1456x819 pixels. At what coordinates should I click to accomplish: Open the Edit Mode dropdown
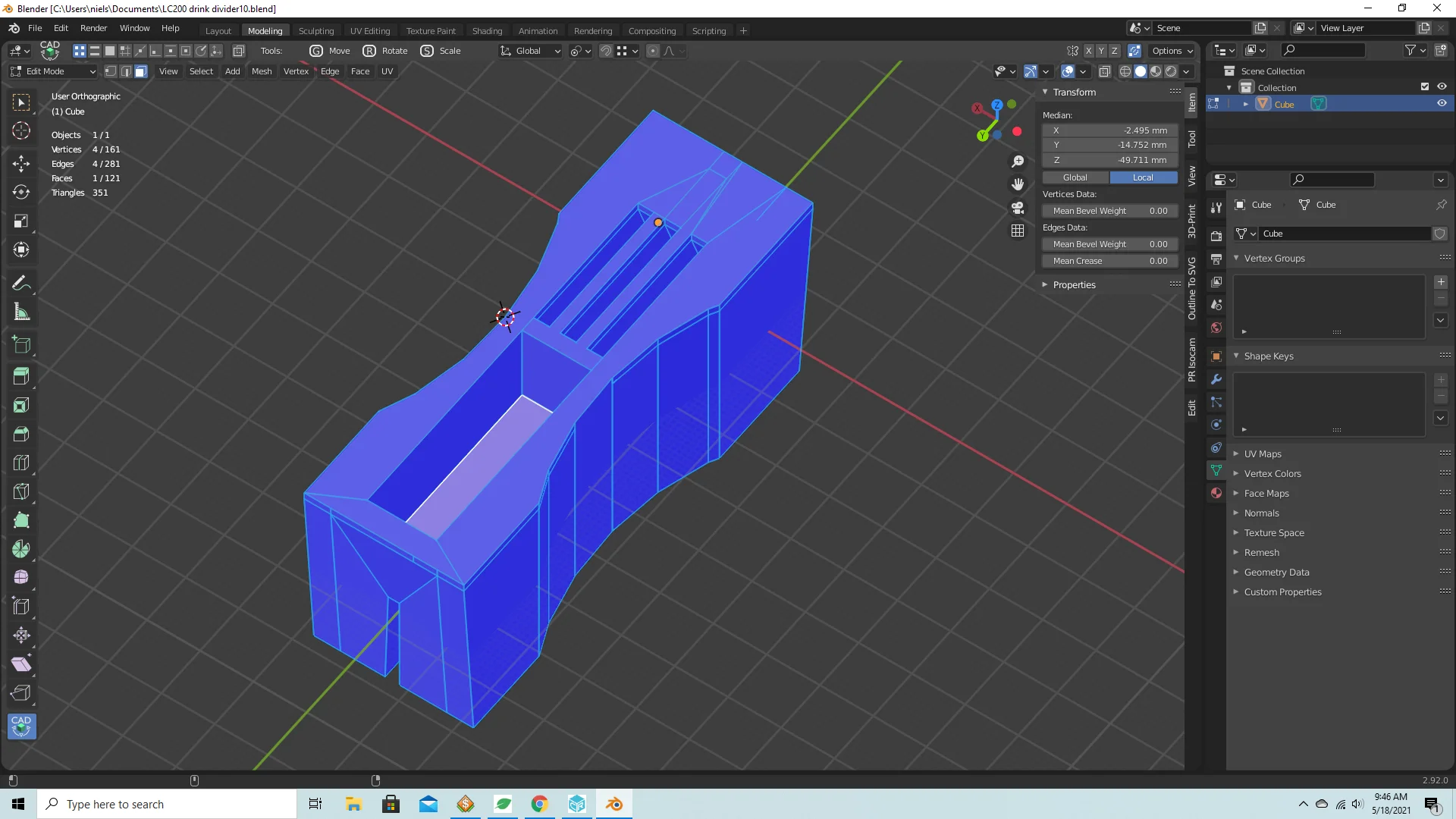[x=53, y=71]
